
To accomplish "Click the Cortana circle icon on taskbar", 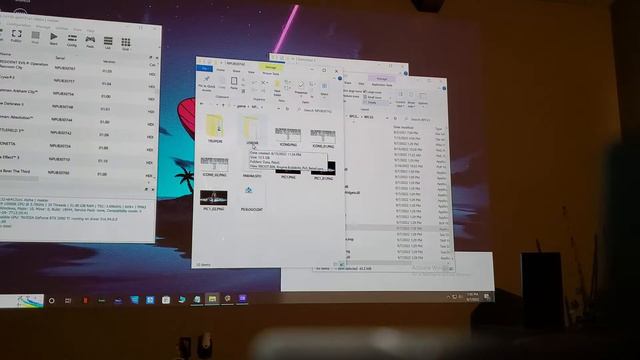I will [x=51, y=300].
